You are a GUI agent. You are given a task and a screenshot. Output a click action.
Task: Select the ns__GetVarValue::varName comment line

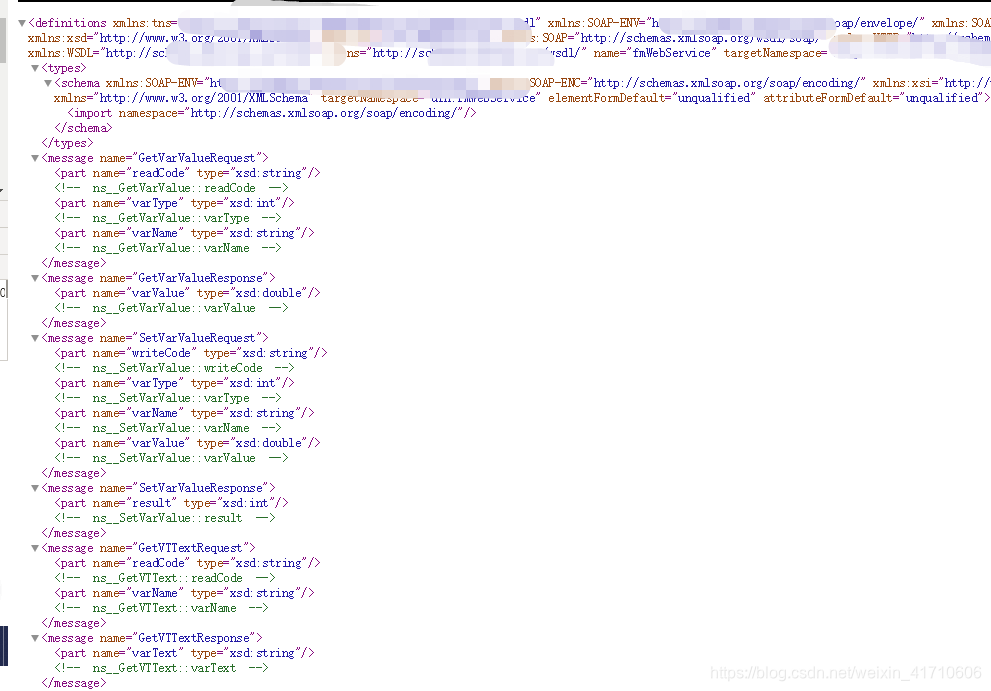coord(168,248)
